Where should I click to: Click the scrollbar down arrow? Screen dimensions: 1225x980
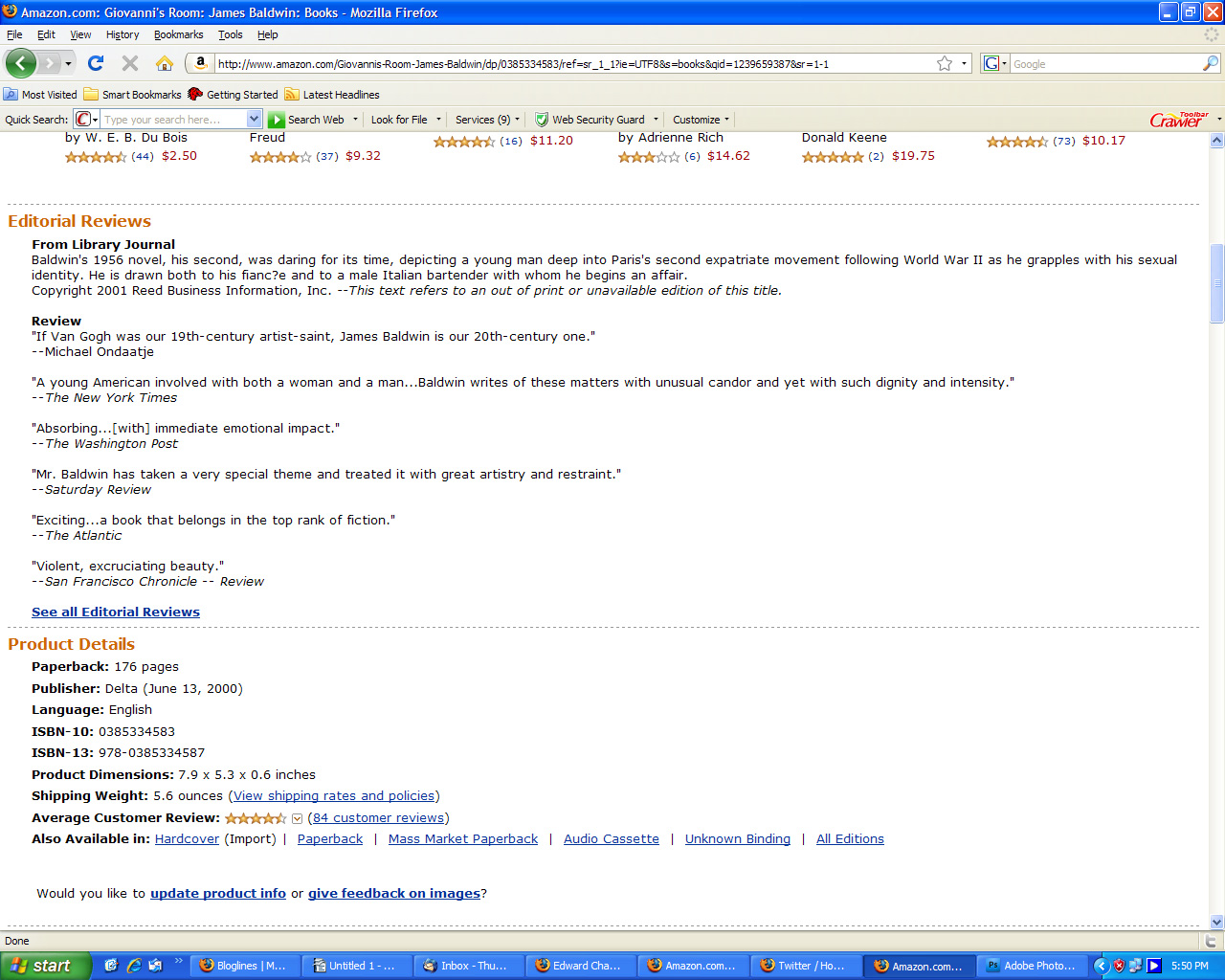tap(1216, 922)
